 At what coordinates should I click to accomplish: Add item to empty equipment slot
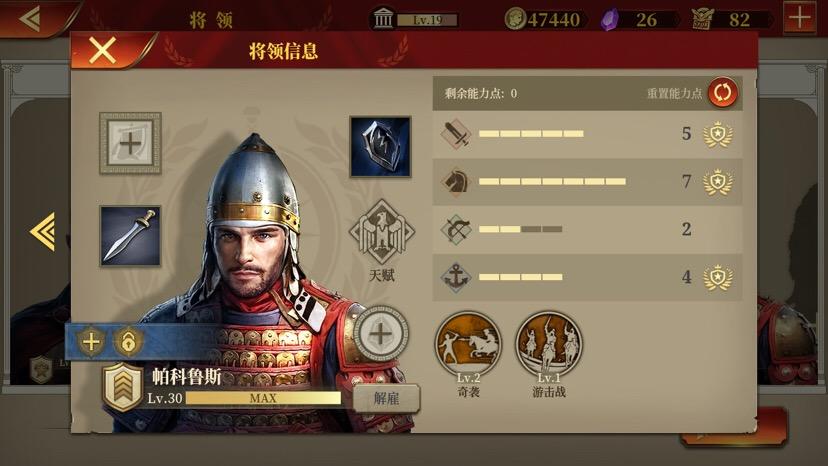click(130, 143)
